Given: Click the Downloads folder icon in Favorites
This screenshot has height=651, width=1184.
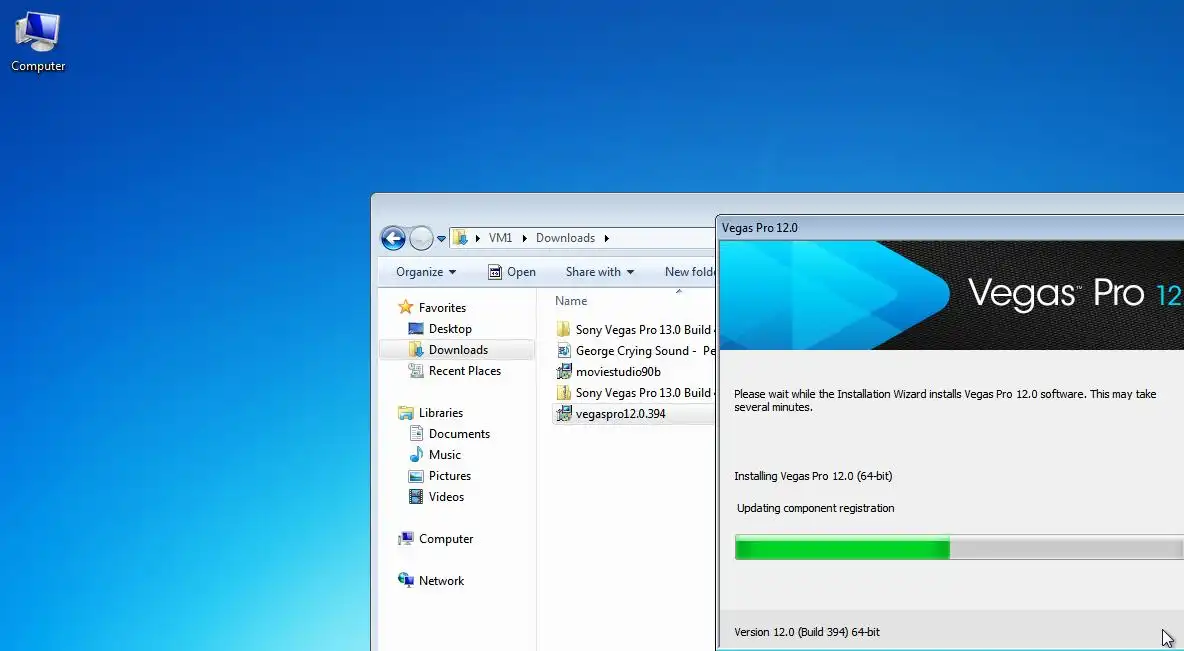Looking at the screenshot, I should coord(416,350).
